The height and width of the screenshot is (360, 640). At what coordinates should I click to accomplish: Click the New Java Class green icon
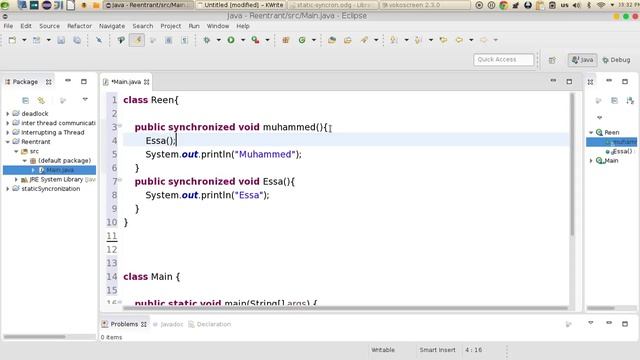302,40
